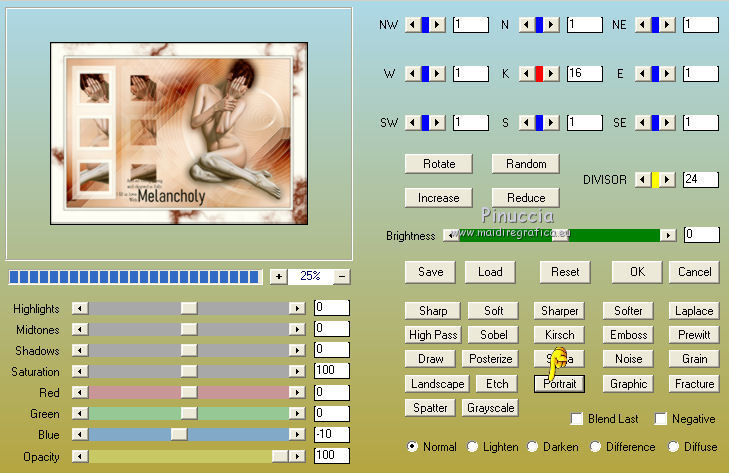Click right arrow of NW stepper

pos(437,25)
